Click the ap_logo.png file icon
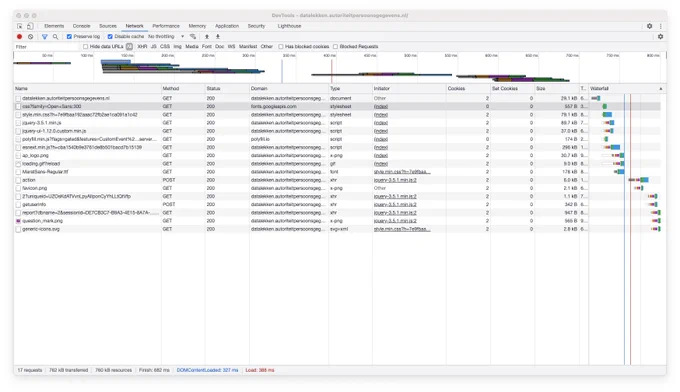This screenshot has width=680, height=392. point(18,155)
